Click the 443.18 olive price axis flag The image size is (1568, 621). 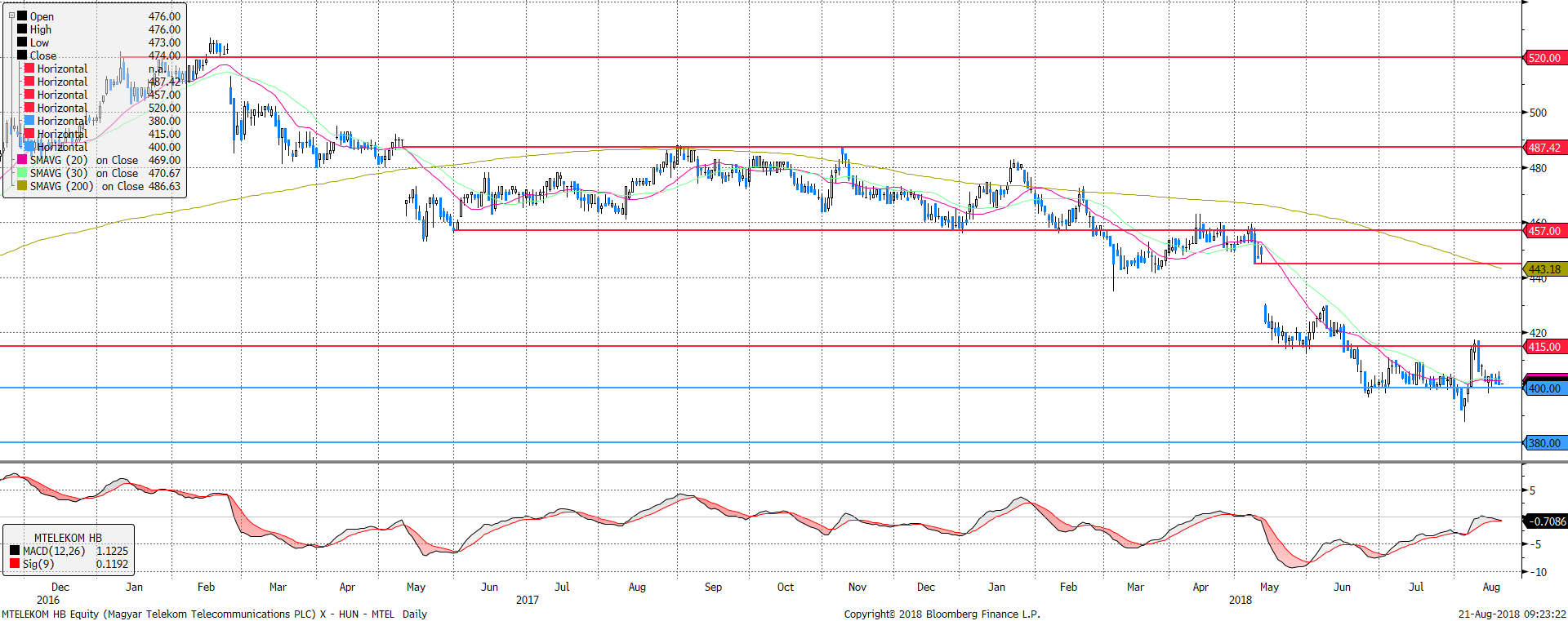click(x=1544, y=269)
